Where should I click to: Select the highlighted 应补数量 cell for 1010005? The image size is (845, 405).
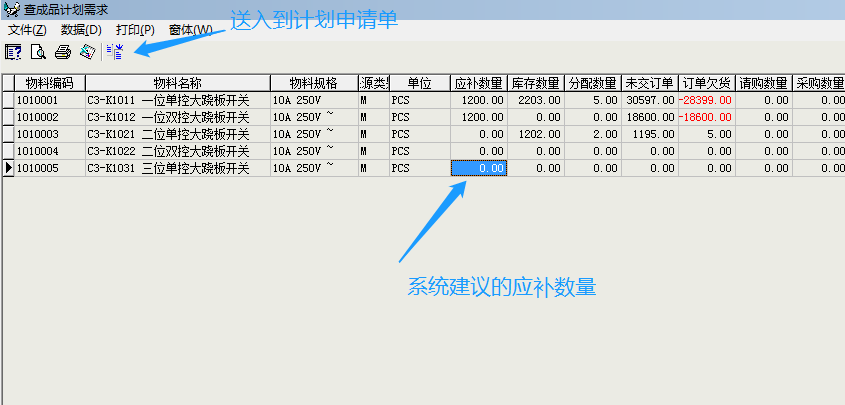pyautogui.click(x=478, y=168)
